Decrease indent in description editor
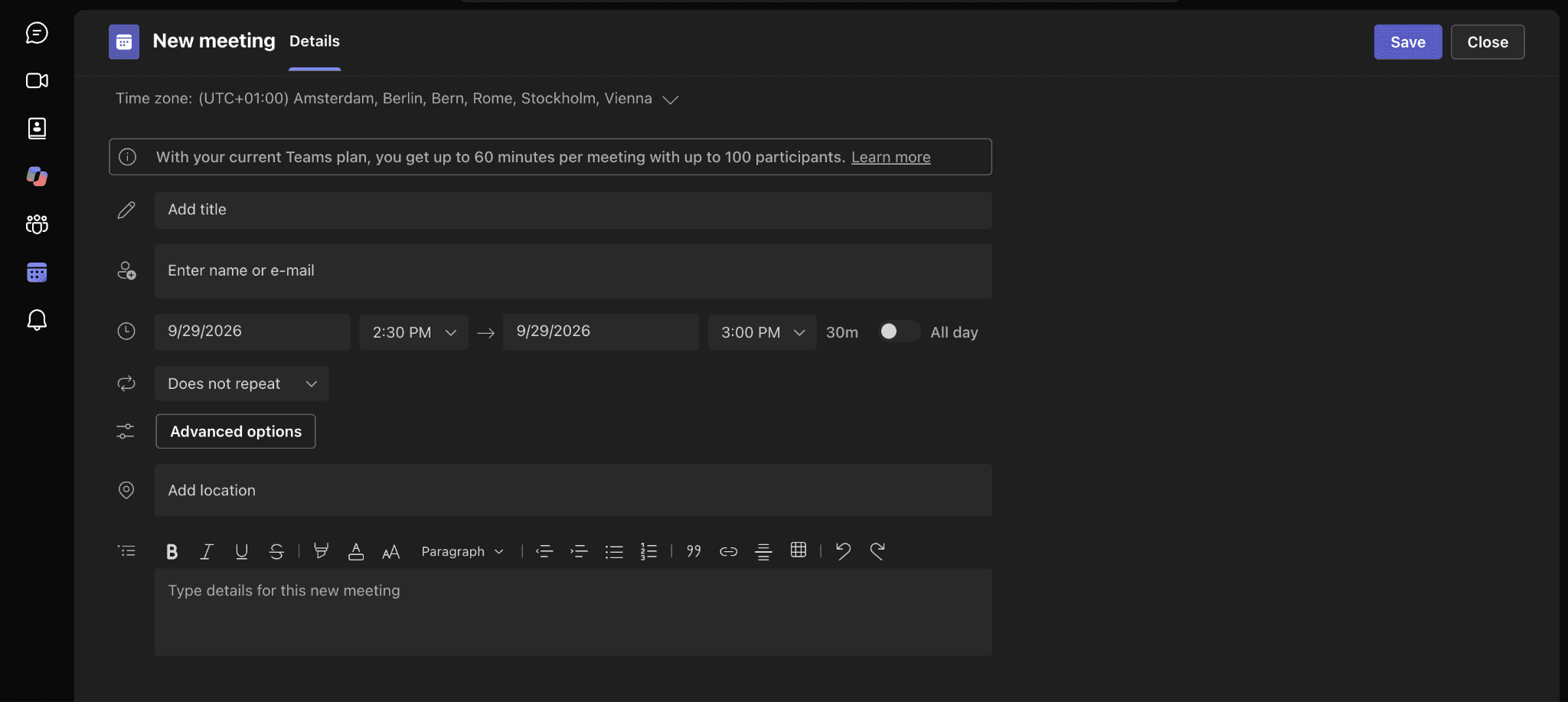The width and height of the screenshot is (1568, 702). tap(544, 551)
